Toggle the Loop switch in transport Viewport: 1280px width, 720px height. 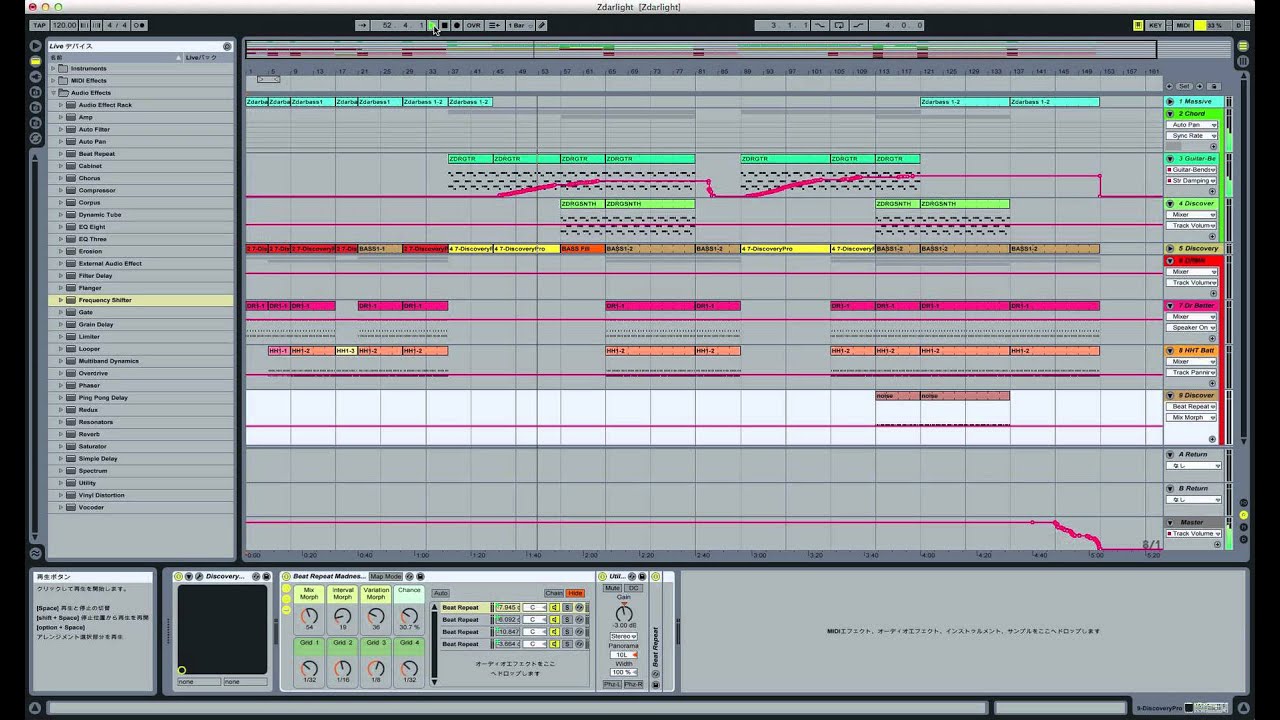(839, 25)
